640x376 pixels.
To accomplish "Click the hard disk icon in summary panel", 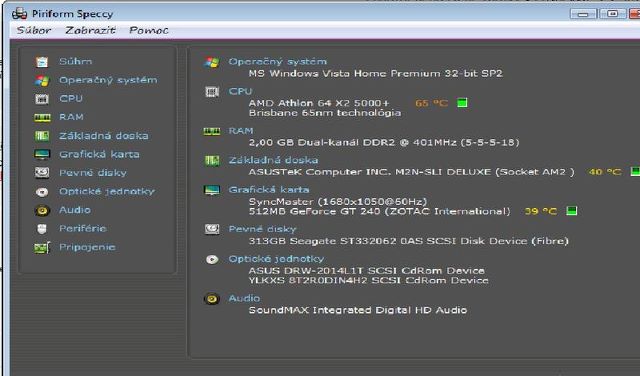I will pyautogui.click(x=212, y=229).
